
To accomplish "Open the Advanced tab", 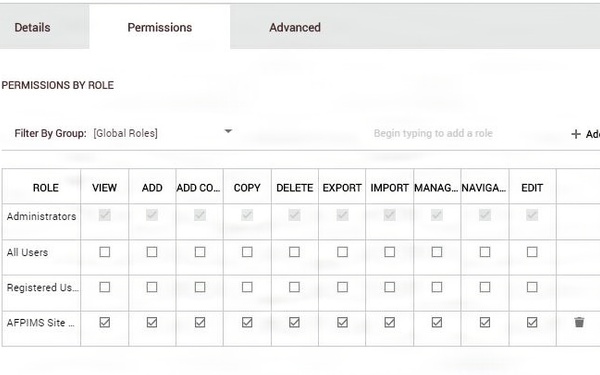I will coord(295,27).
